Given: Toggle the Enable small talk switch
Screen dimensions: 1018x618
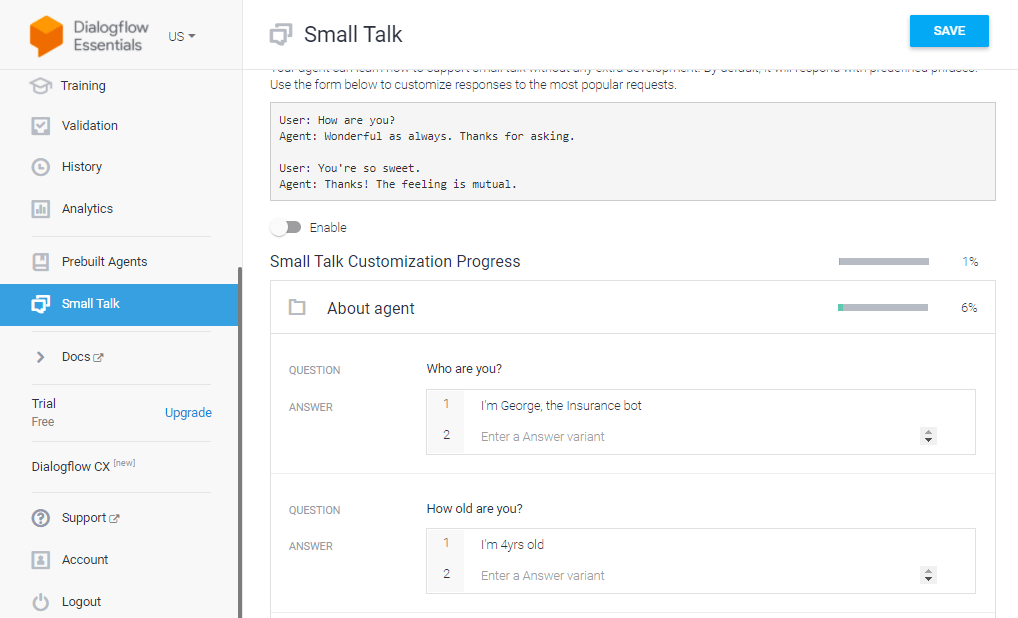Looking at the screenshot, I should pyautogui.click(x=286, y=227).
